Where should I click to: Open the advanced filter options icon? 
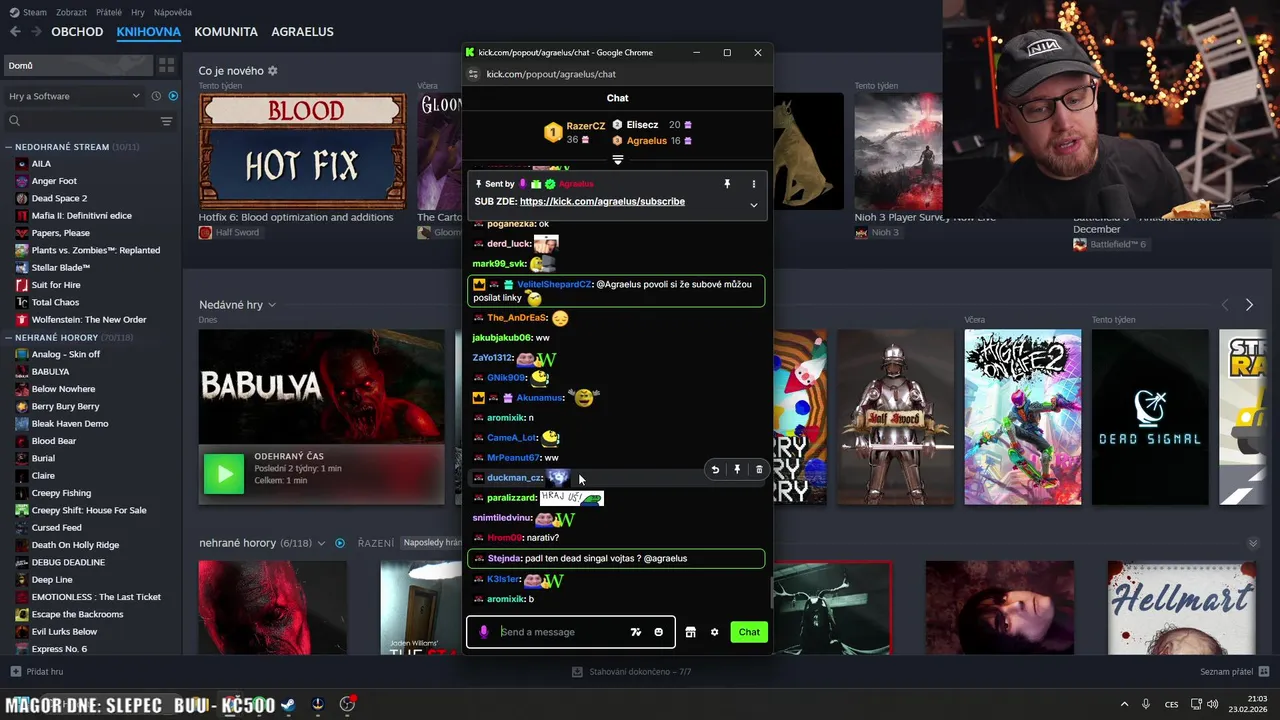(x=167, y=121)
